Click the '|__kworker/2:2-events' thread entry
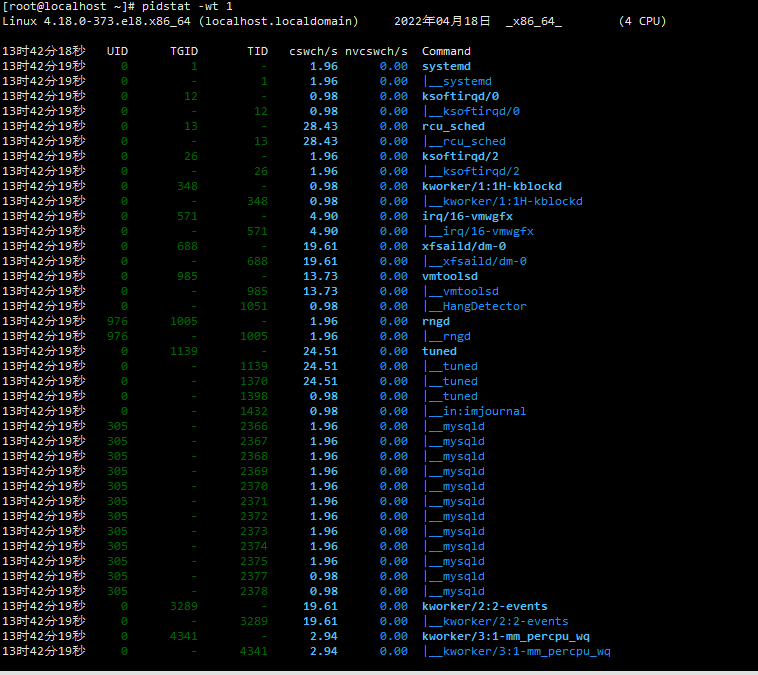The height and width of the screenshot is (675, 758). coord(496,621)
